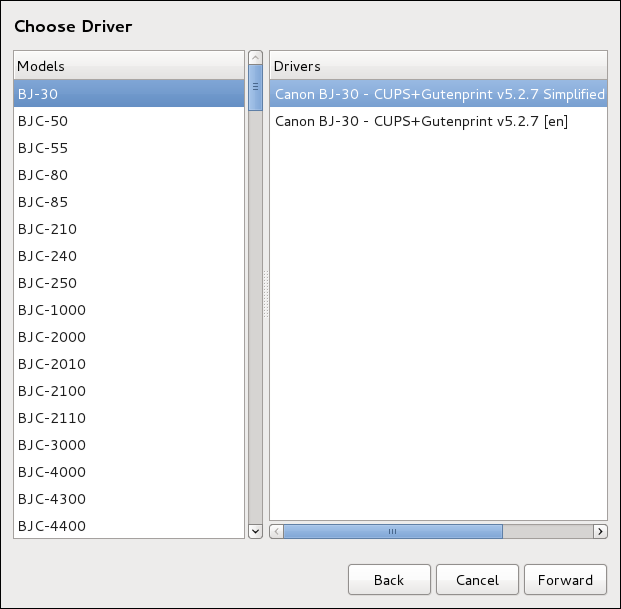Choose the BJC-85 printer model
Viewport: 621px width, 609px height.
pos(129,202)
